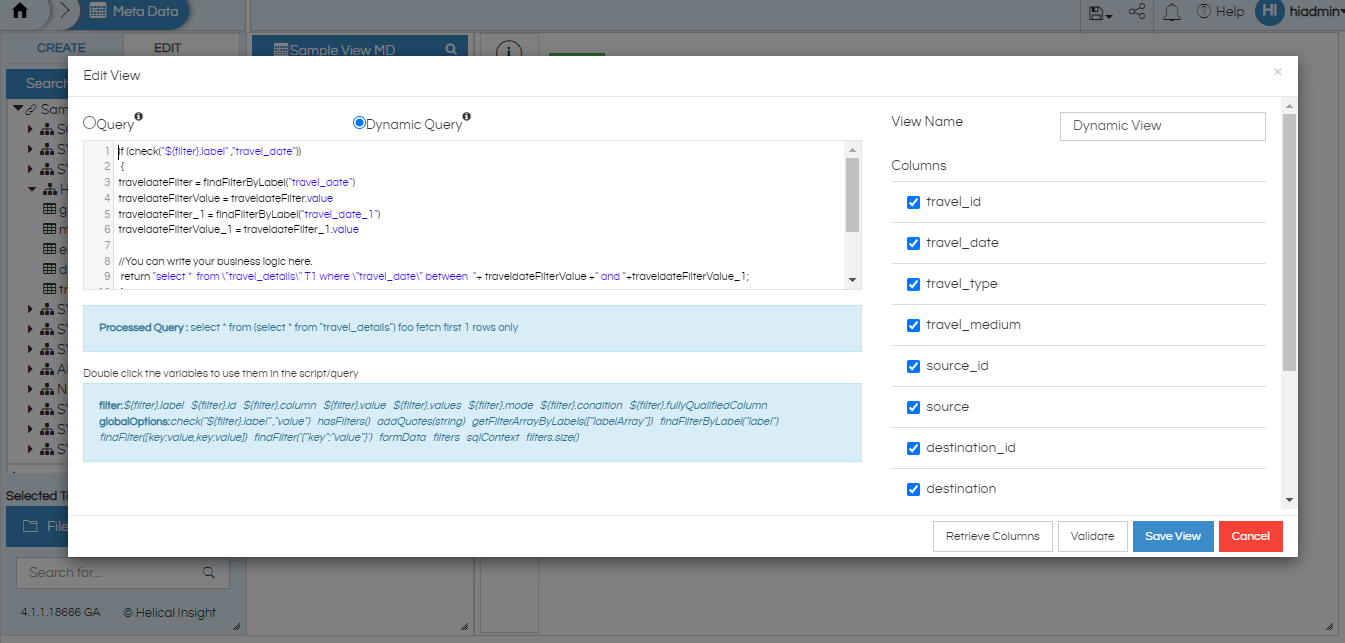Screen dimensions: 1345x643
Task: Uncheck the travel_date column
Action: (913, 243)
